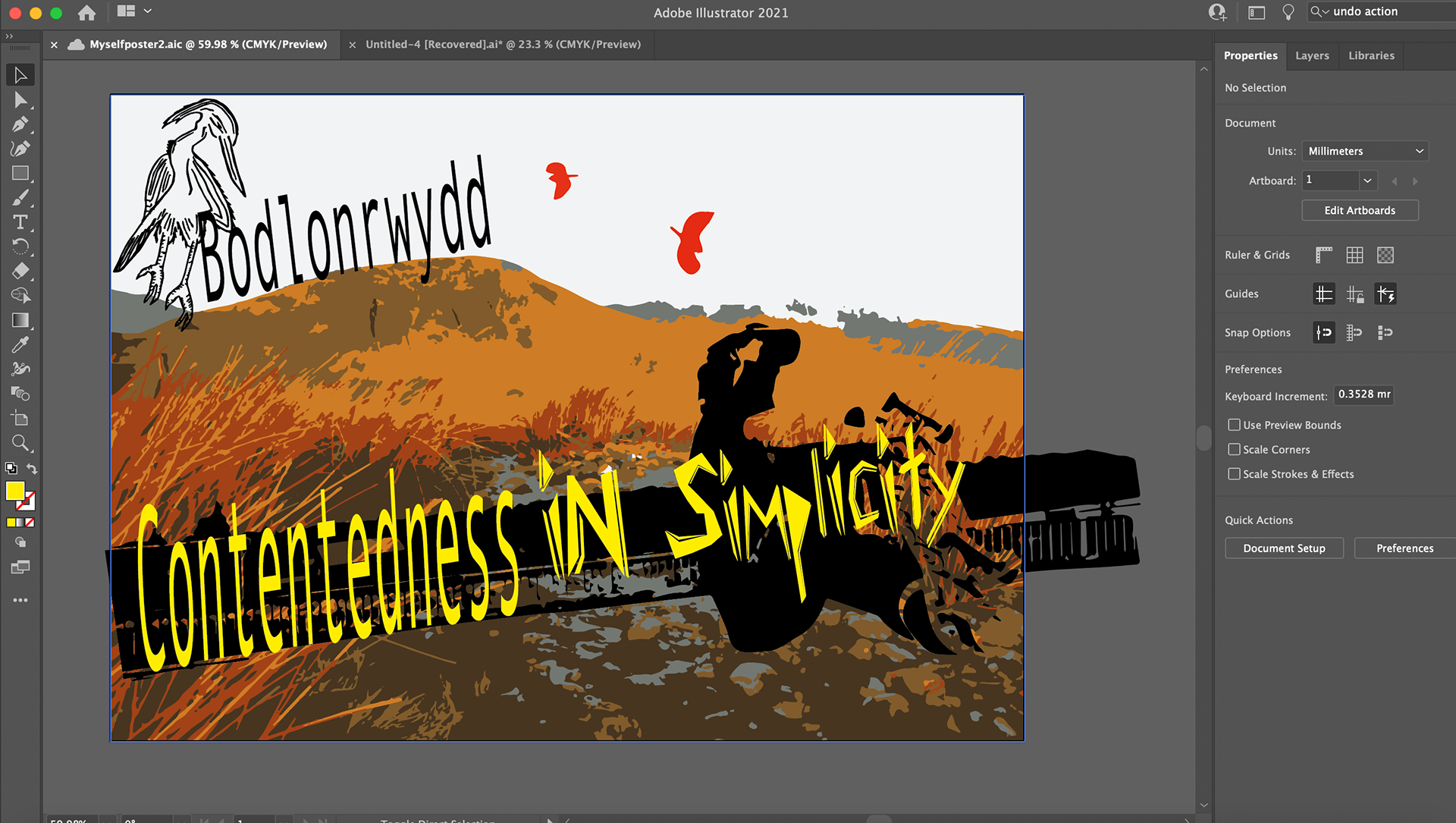Toggle snap to point
The width and height of the screenshot is (1456, 823).
pyautogui.click(x=1324, y=332)
